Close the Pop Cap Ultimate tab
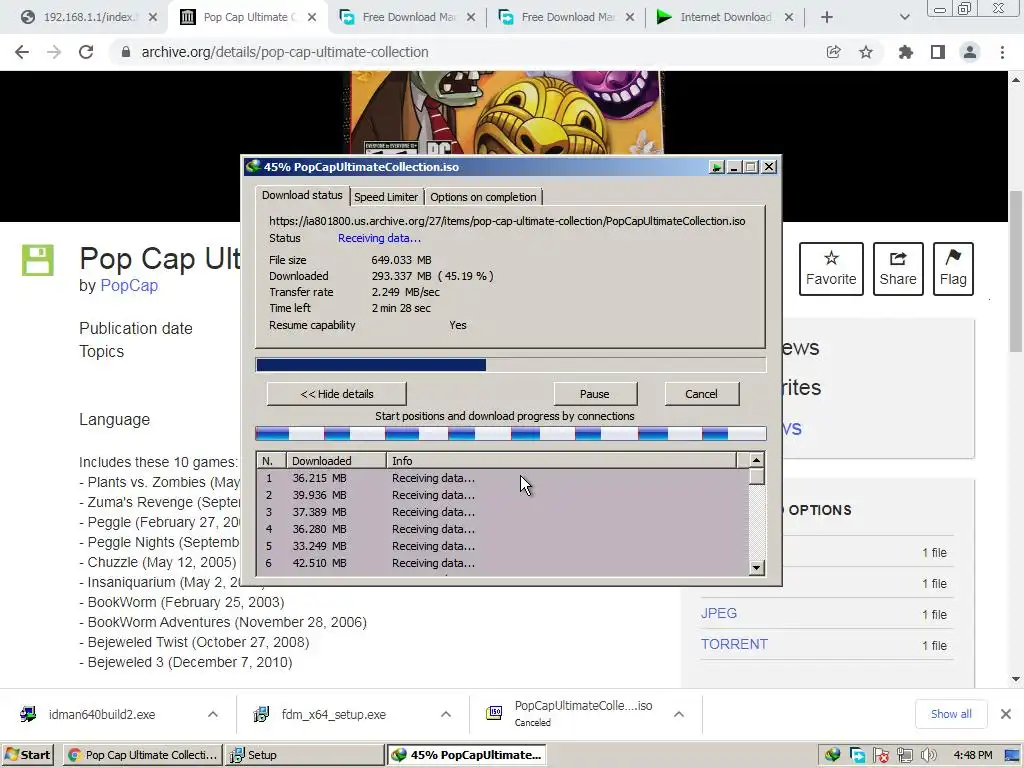 [312, 17]
